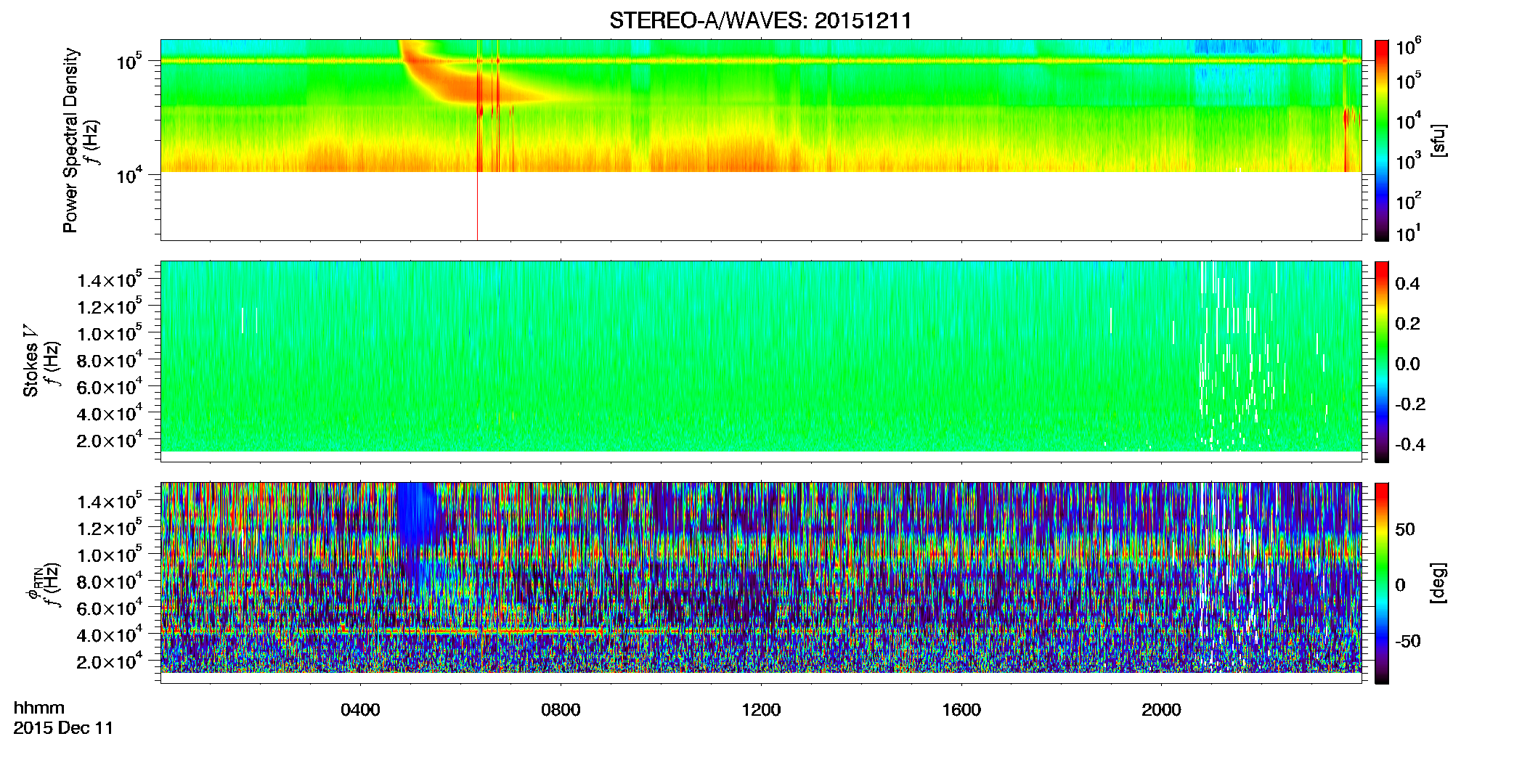
Task: Click the 1600 time tick label
Action: (x=961, y=710)
